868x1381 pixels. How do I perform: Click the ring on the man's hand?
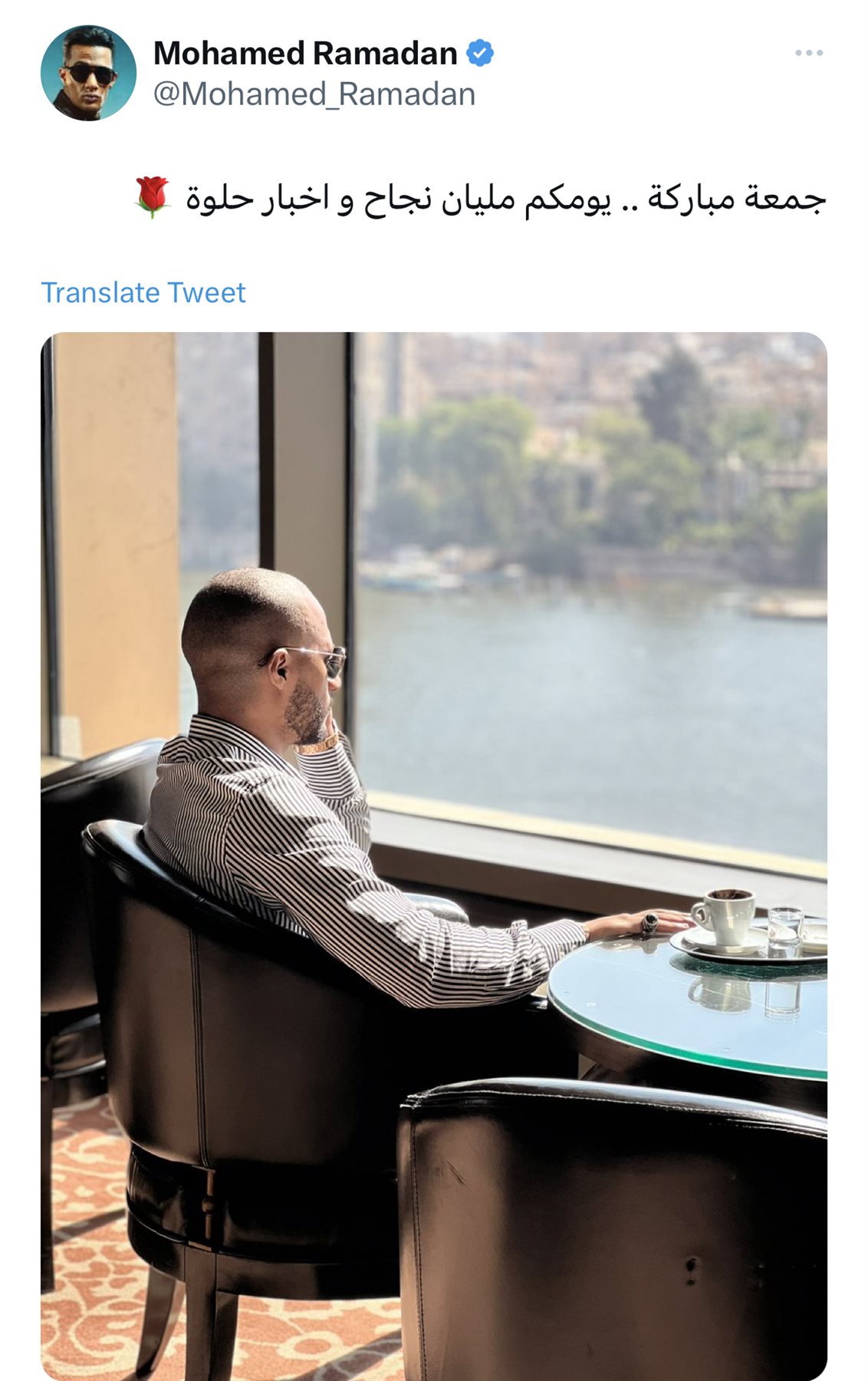coord(649,923)
